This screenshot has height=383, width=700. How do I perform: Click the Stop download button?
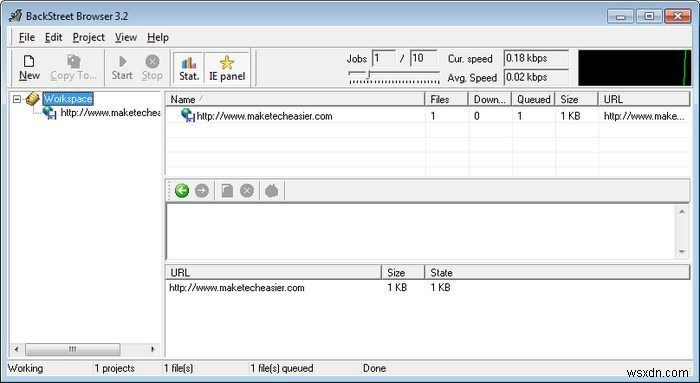pos(152,67)
